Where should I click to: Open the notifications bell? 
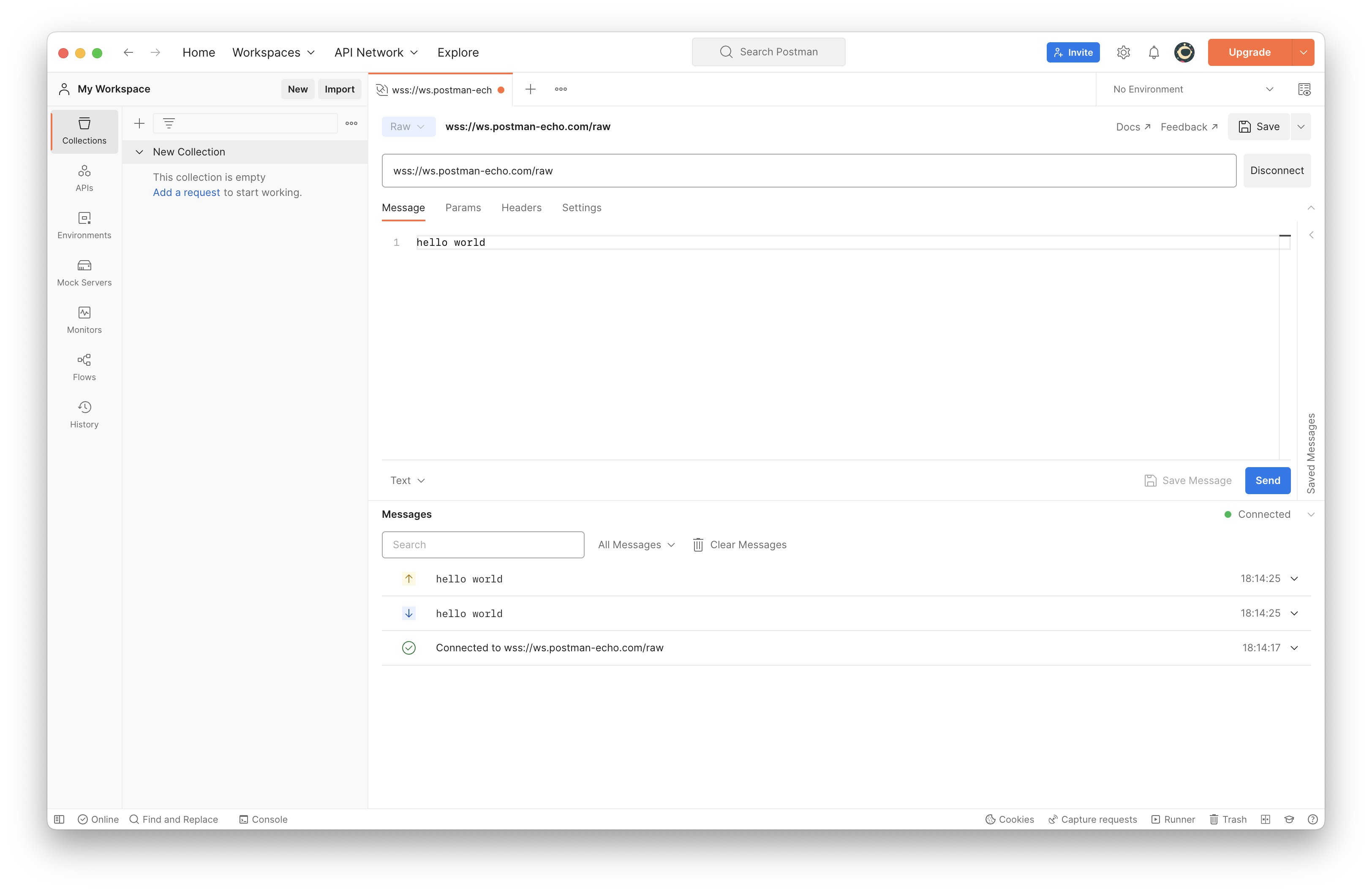(x=1154, y=52)
